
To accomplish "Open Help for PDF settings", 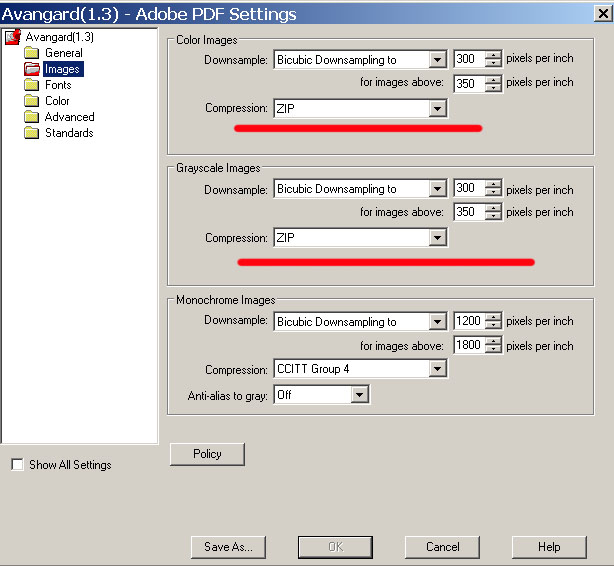I will pyautogui.click(x=549, y=547).
